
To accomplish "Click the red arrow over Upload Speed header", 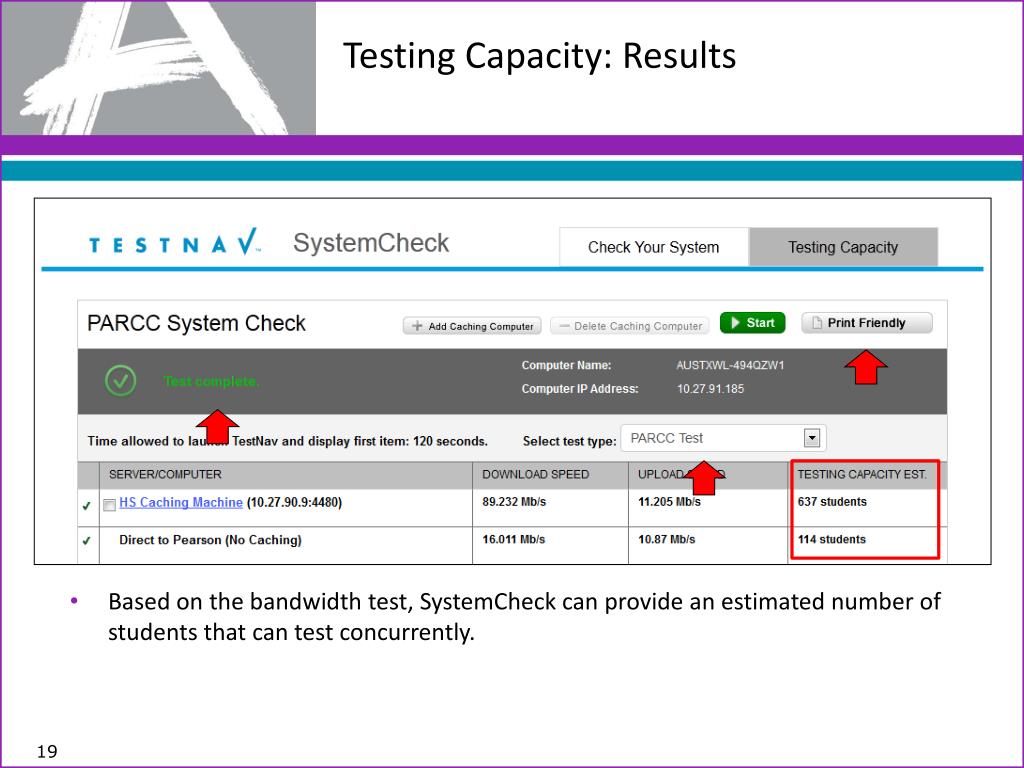I will click(703, 477).
